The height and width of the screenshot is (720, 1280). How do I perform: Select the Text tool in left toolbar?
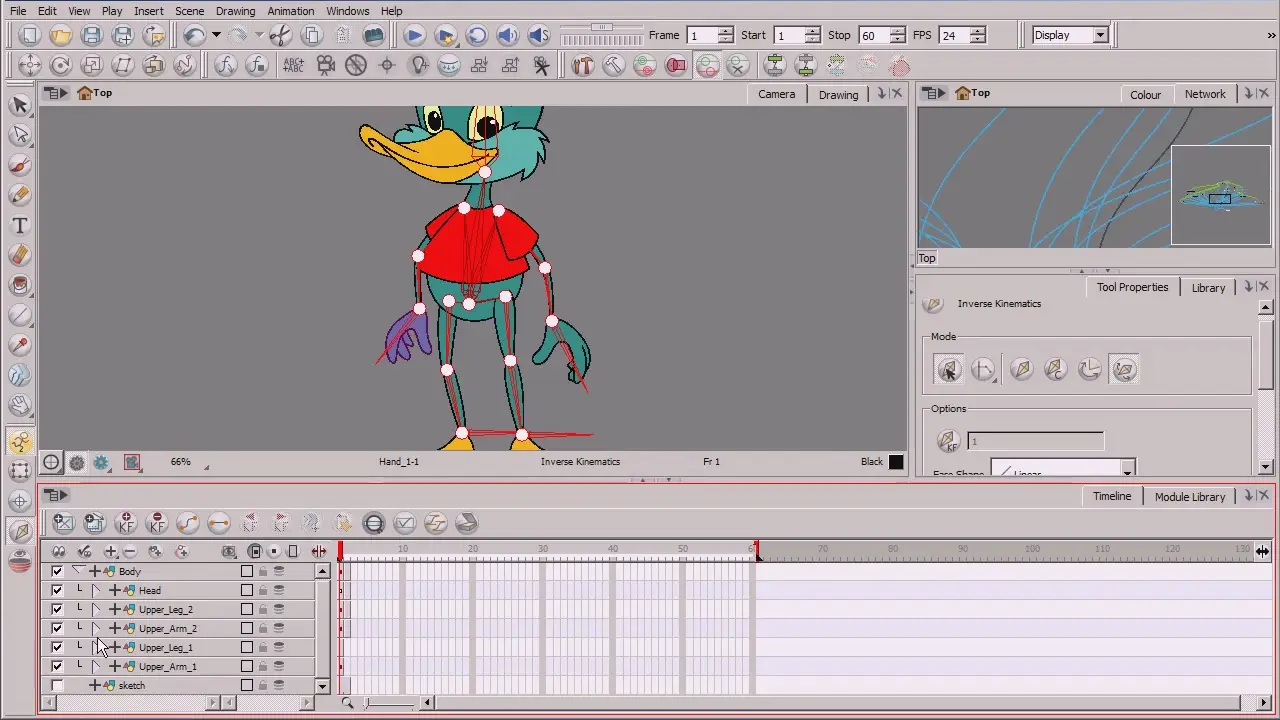pyautogui.click(x=19, y=225)
